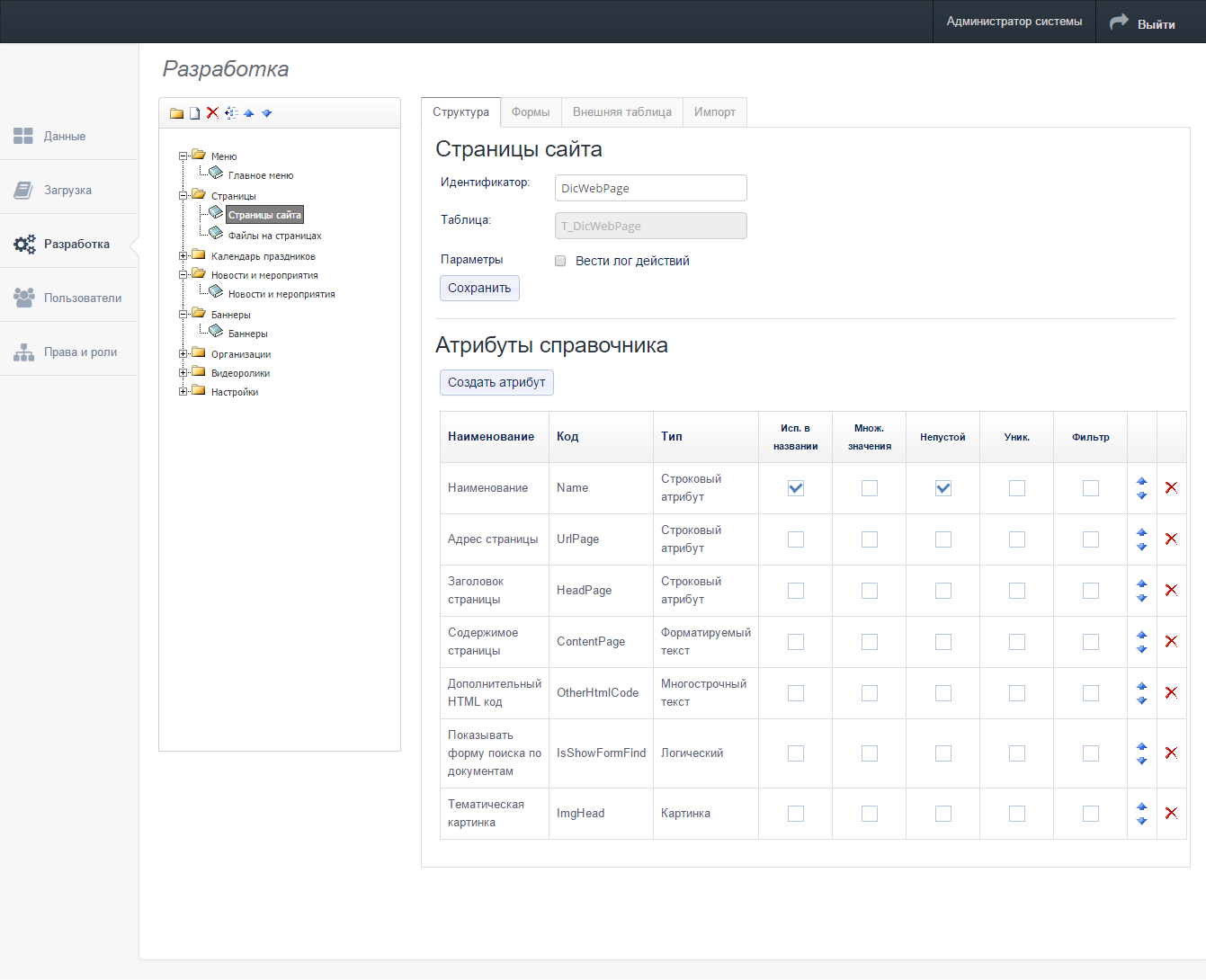This screenshot has height=980, width=1206.
Task: Collapse the Меню folder in the tree
Action: 183,156
